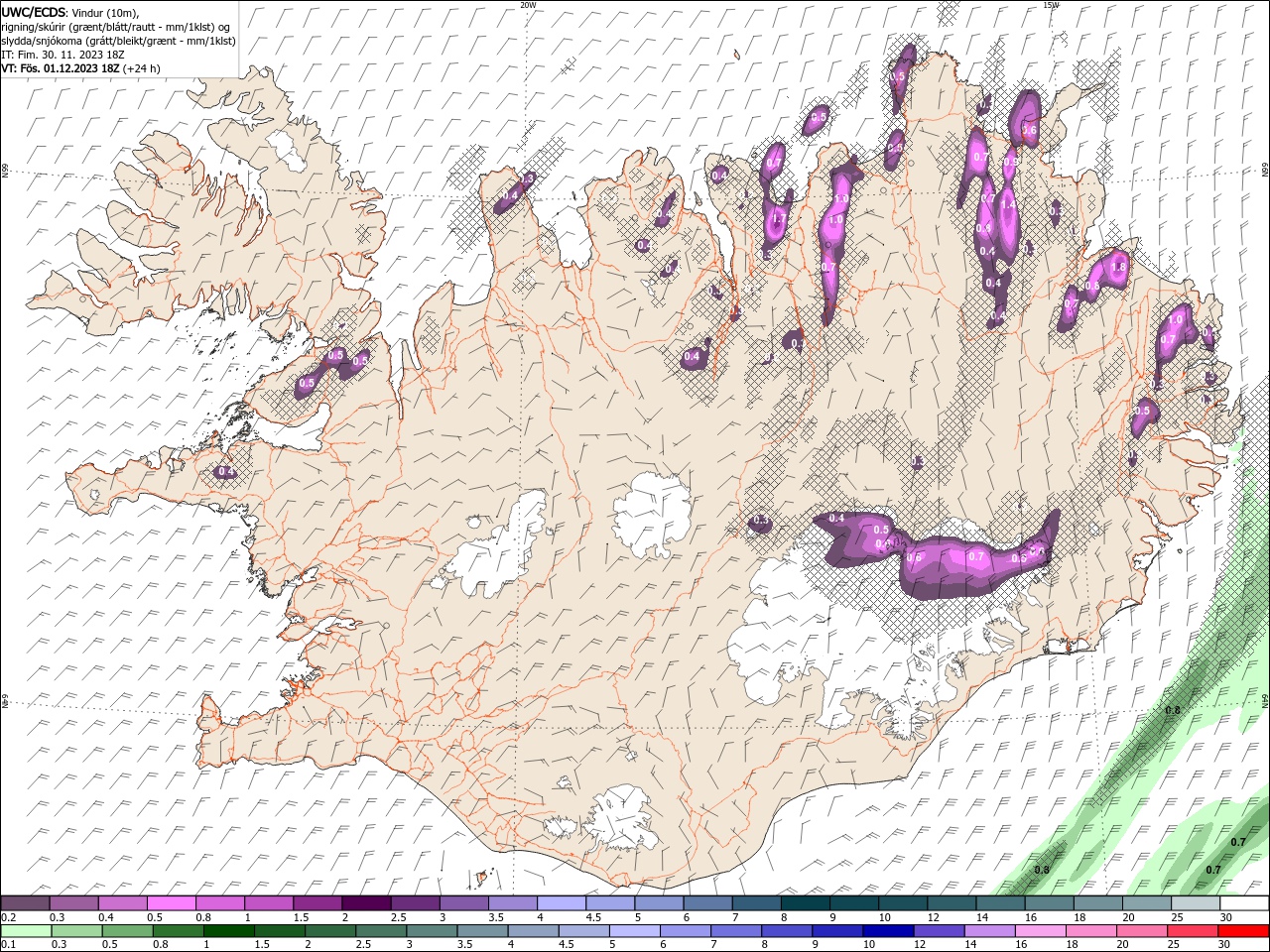Click the 'IT: Fim. 30. 11. 2023 18Z' line

point(64,55)
